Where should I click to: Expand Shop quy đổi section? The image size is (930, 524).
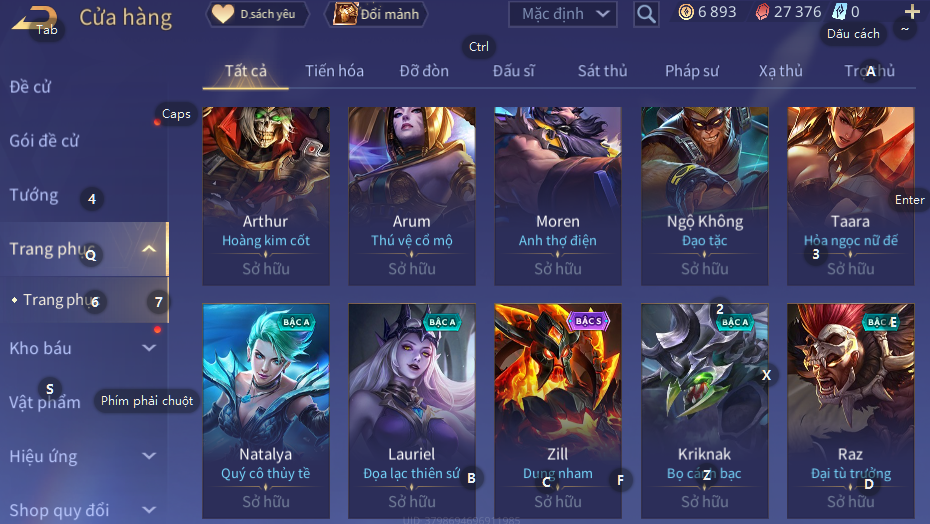(149, 510)
